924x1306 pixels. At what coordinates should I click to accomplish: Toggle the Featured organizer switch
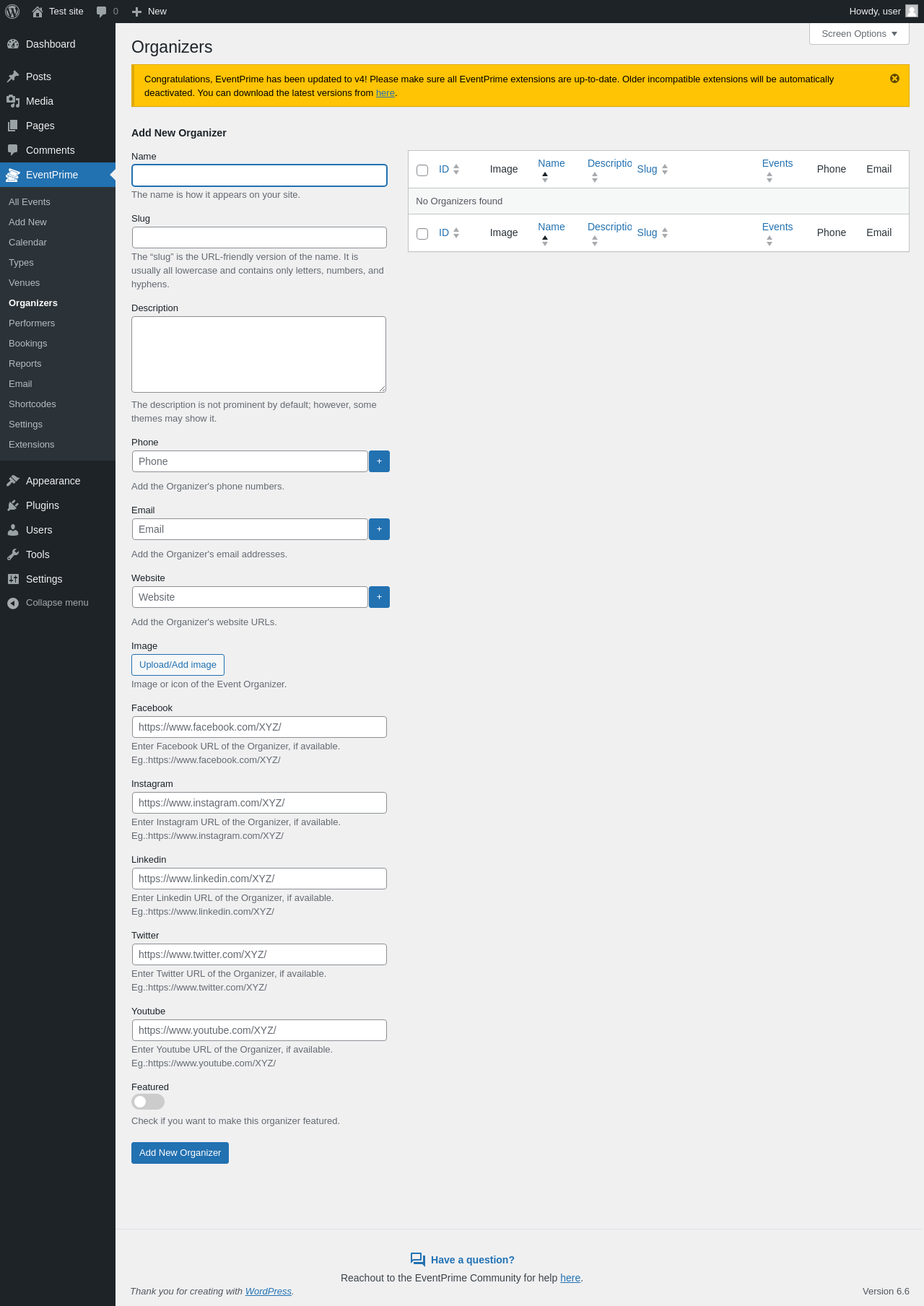coord(148,1102)
